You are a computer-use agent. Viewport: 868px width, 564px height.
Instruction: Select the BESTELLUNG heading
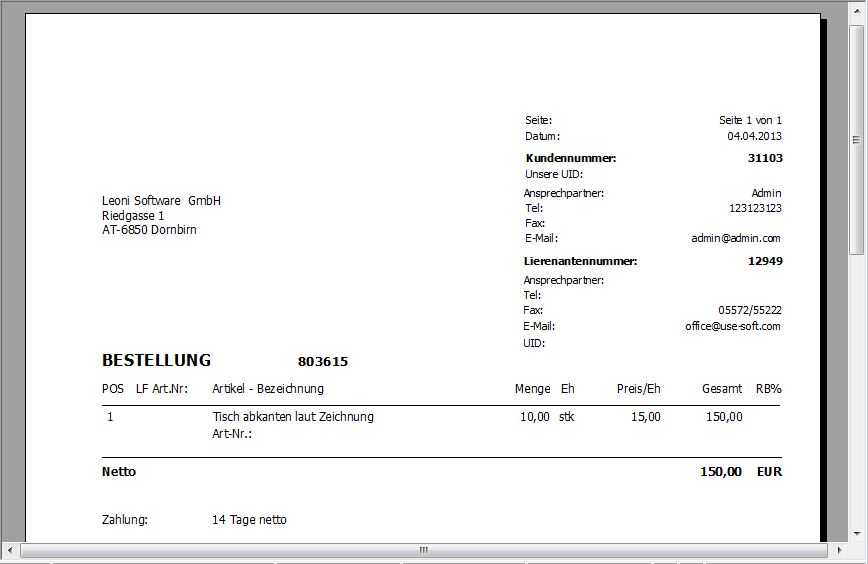[x=156, y=360]
